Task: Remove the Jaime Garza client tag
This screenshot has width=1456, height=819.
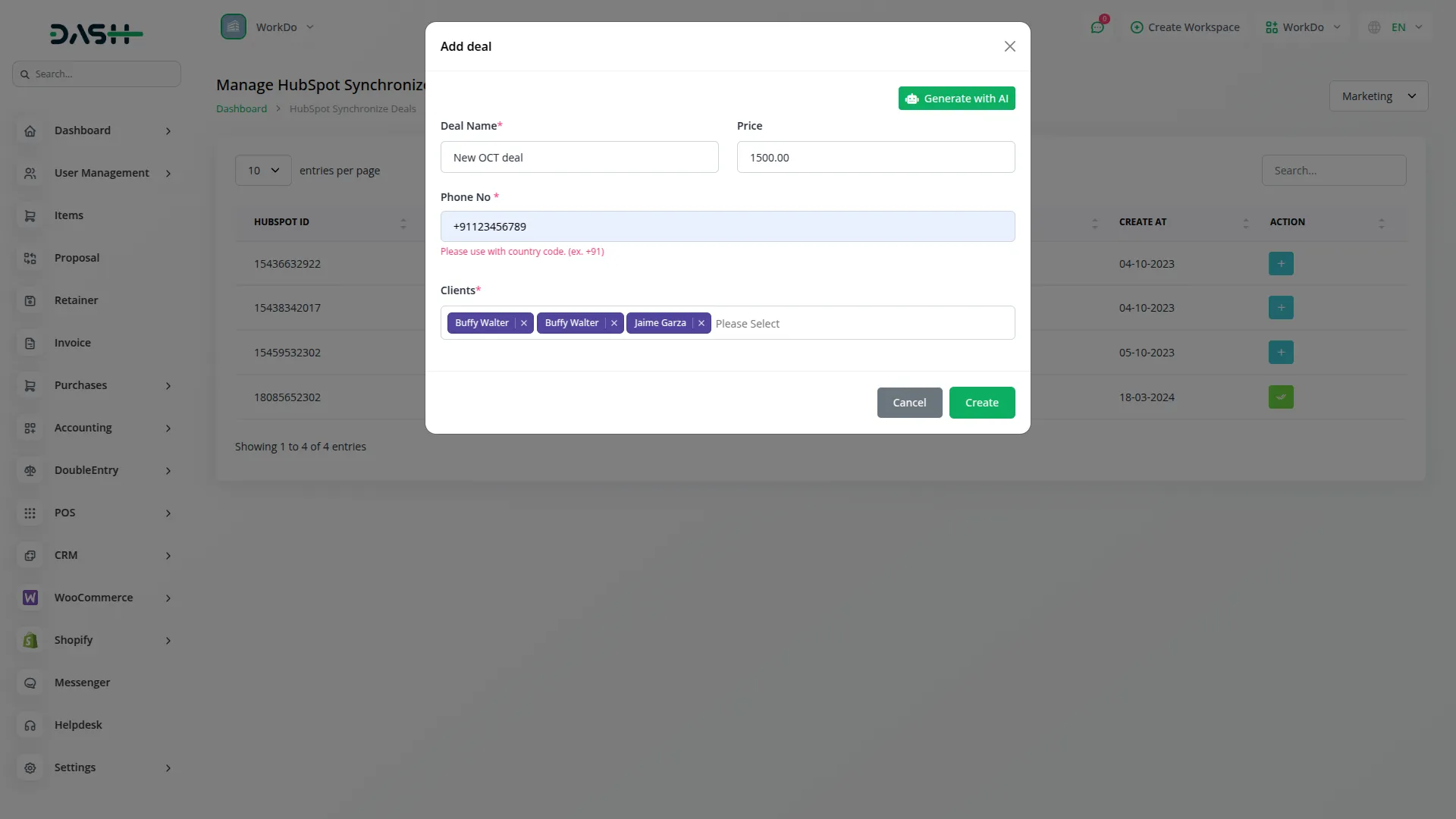Action: [x=701, y=322]
